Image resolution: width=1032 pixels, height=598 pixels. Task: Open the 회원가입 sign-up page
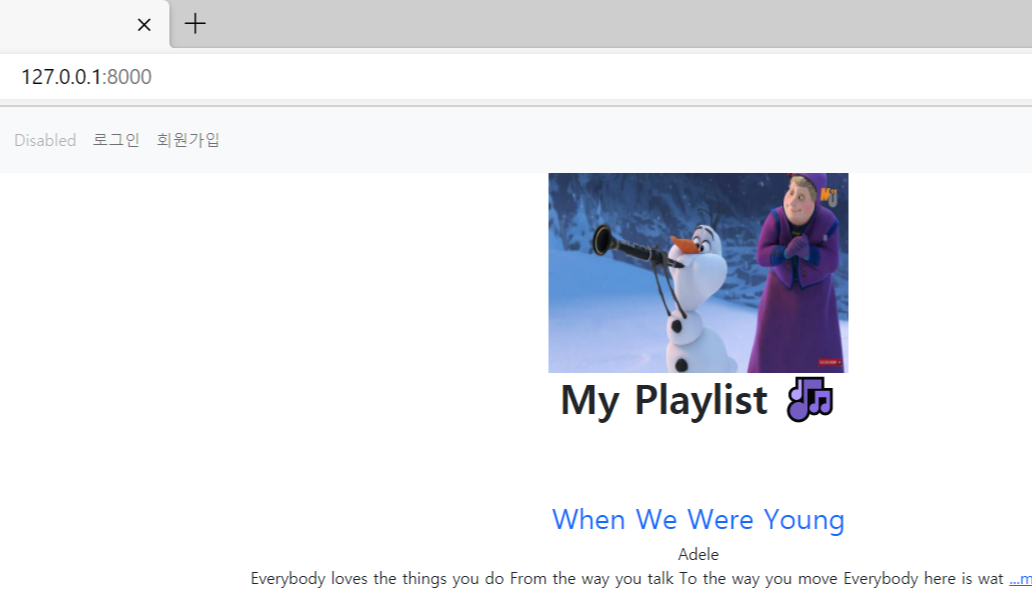(x=188, y=140)
